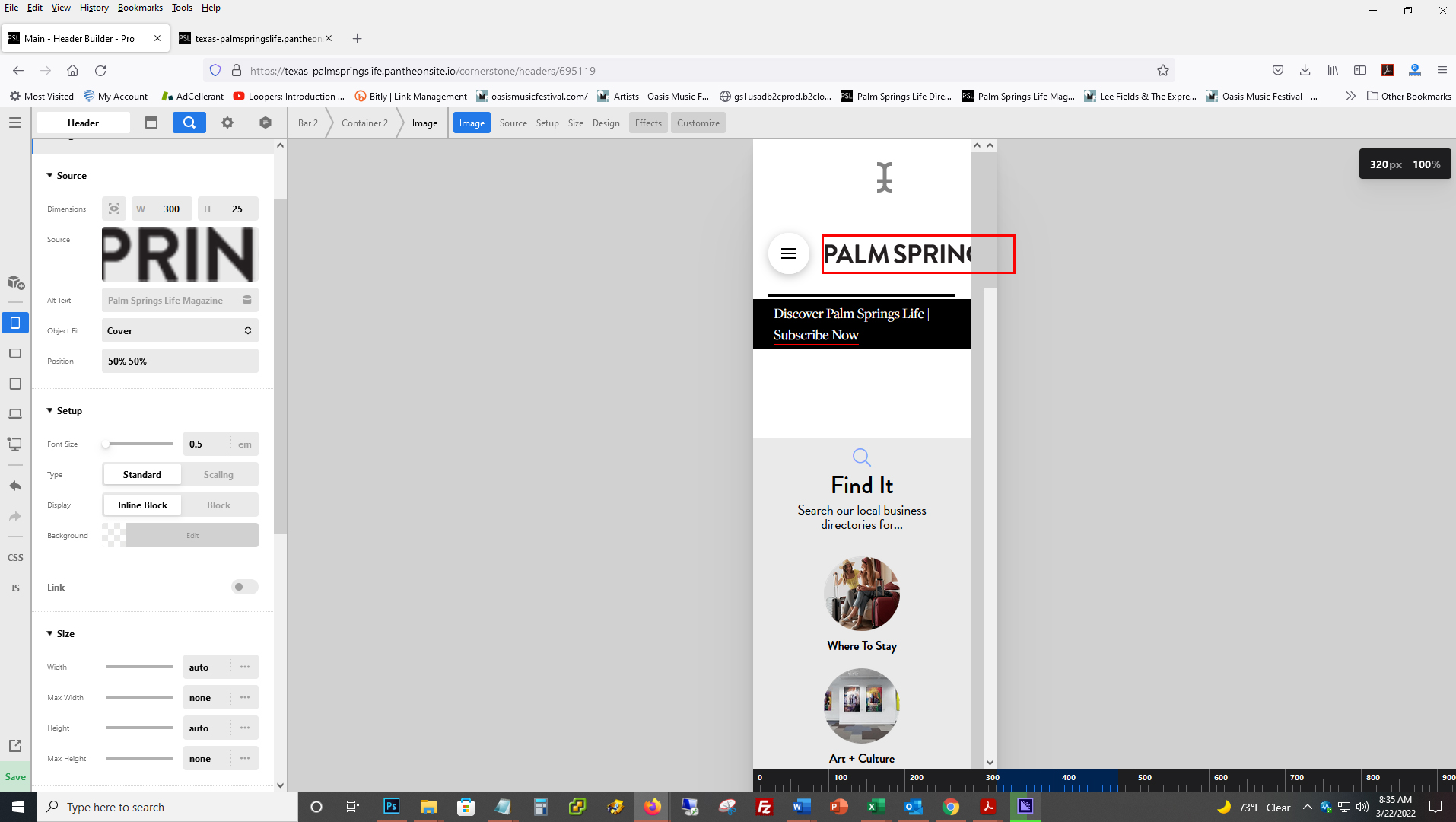Click the Alt Text dynamic content icon
The height and width of the screenshot is (822, 1456).
pyautogui.click(x=247, y=300)
